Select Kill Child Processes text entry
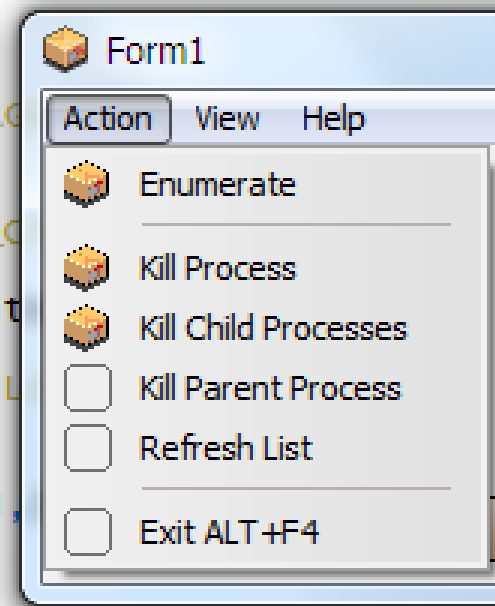This screenshot has width=495, height=606. point(273,328)
